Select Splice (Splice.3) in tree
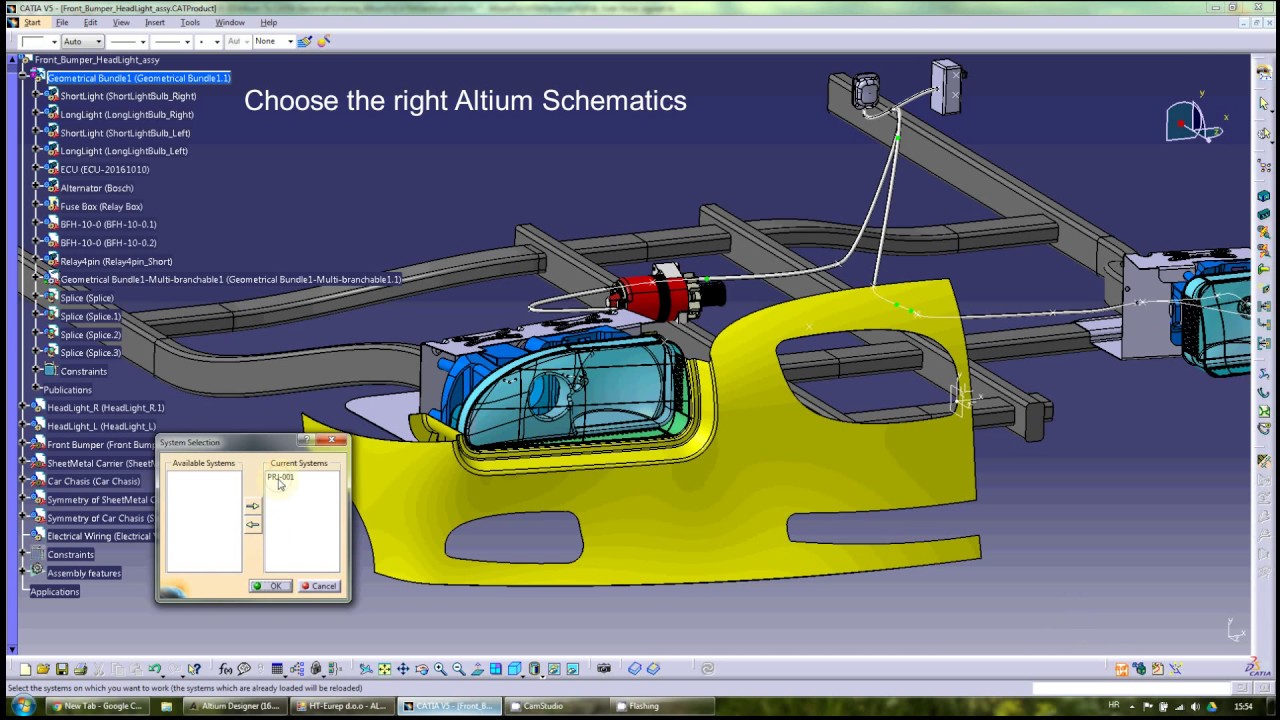Image resolution: width=1280 pixels, height=720 pixels. (x=90, y=353)
